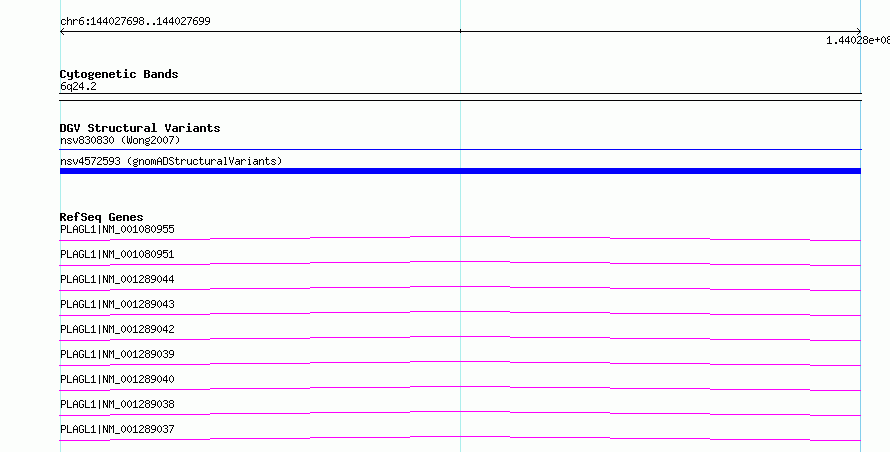Screen dimensions: 890x452
Task: Click the magenta intron line under NM_001289037
Action: tap(460, 438)
